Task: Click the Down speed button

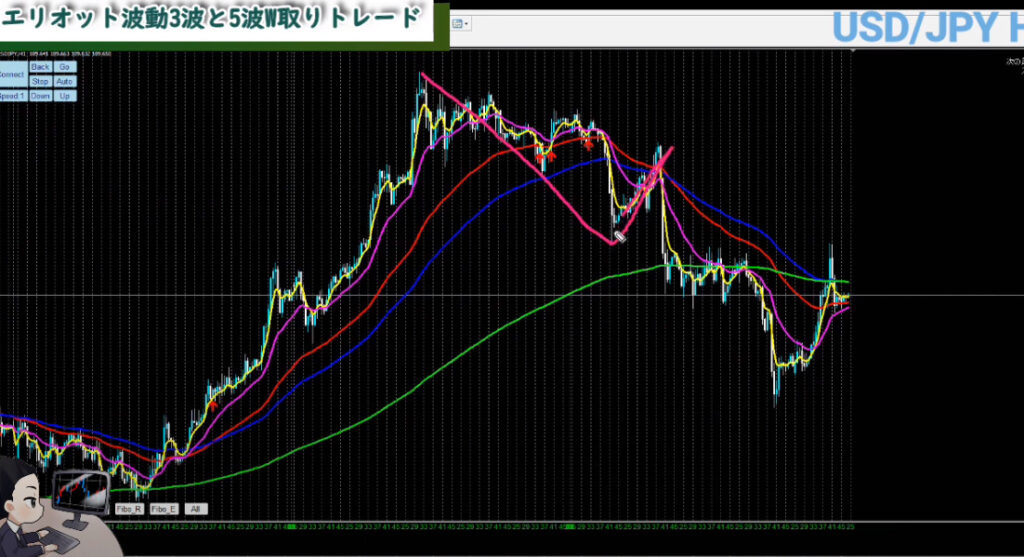Action: pyautogui.click(x=40, y=96)
